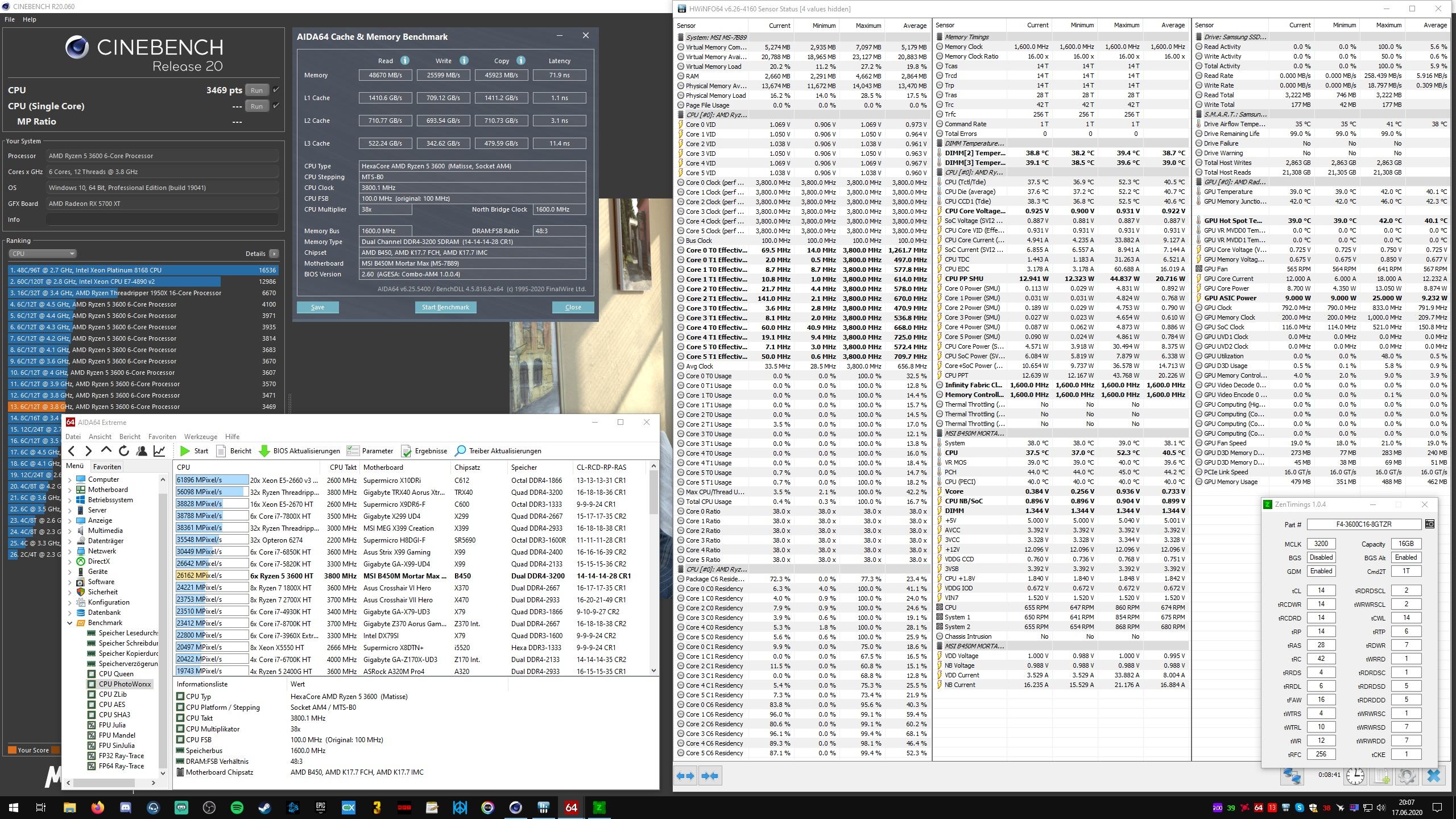Open the AIDA64 Werkzeuge menu
Image resolution: width=1456 pixels, height=819 pixels.
click(x=201, y=437)
